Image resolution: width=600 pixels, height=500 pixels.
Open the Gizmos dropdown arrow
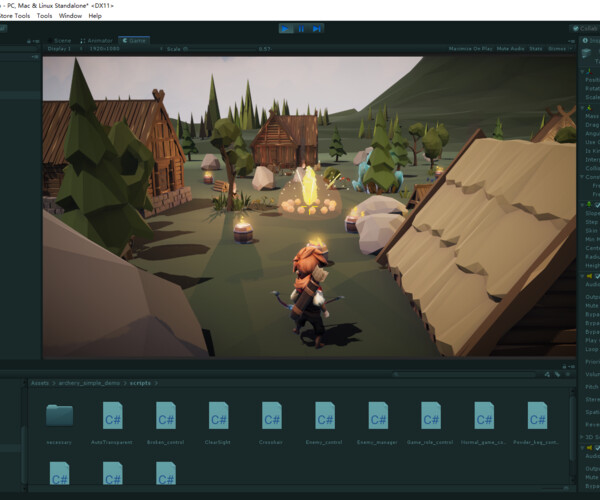[x=571, y=49]
